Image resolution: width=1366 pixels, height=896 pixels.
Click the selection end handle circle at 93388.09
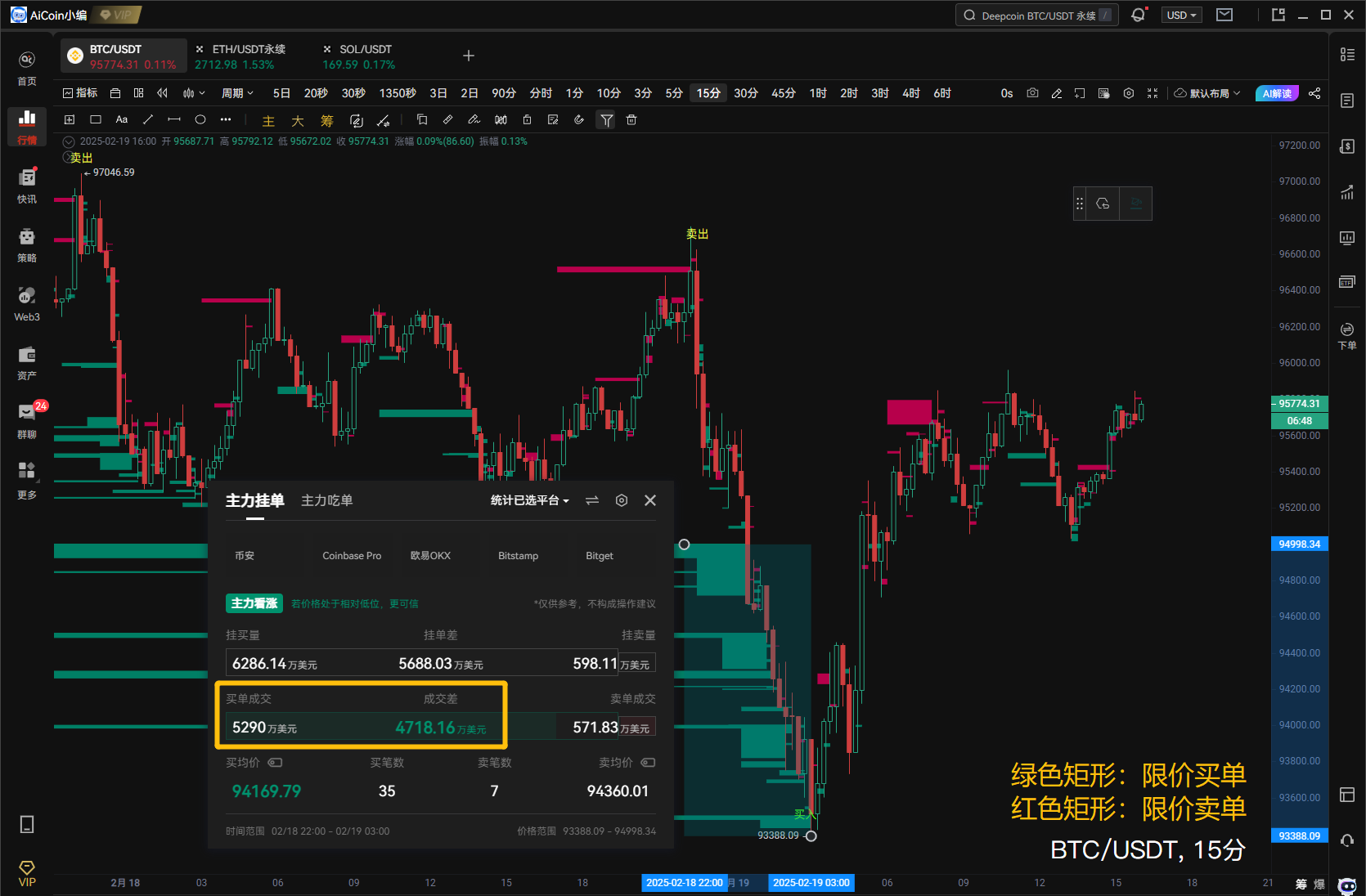(811, 836)
